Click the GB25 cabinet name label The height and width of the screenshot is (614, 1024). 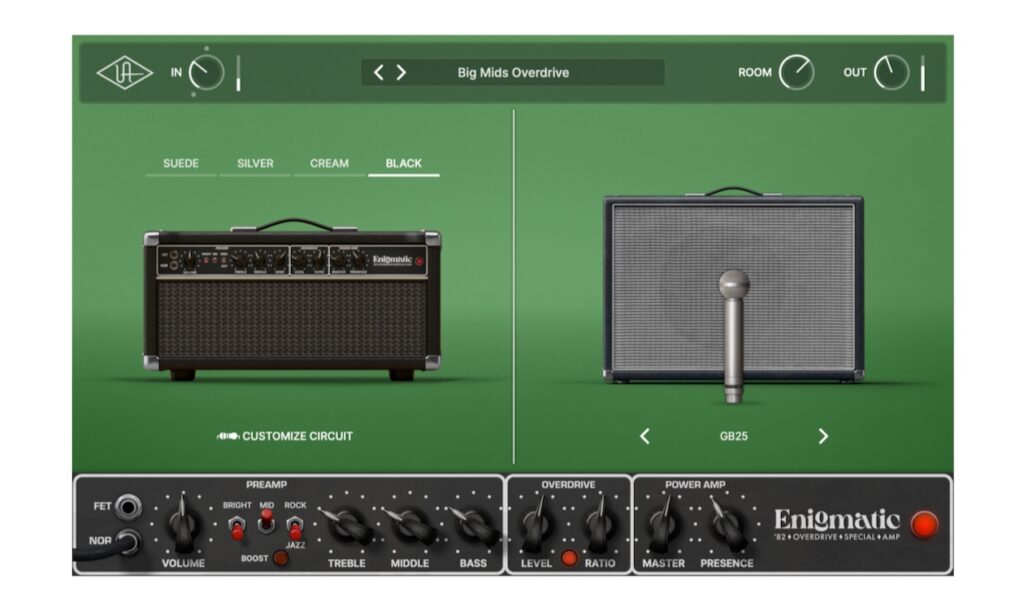[733, 436]
